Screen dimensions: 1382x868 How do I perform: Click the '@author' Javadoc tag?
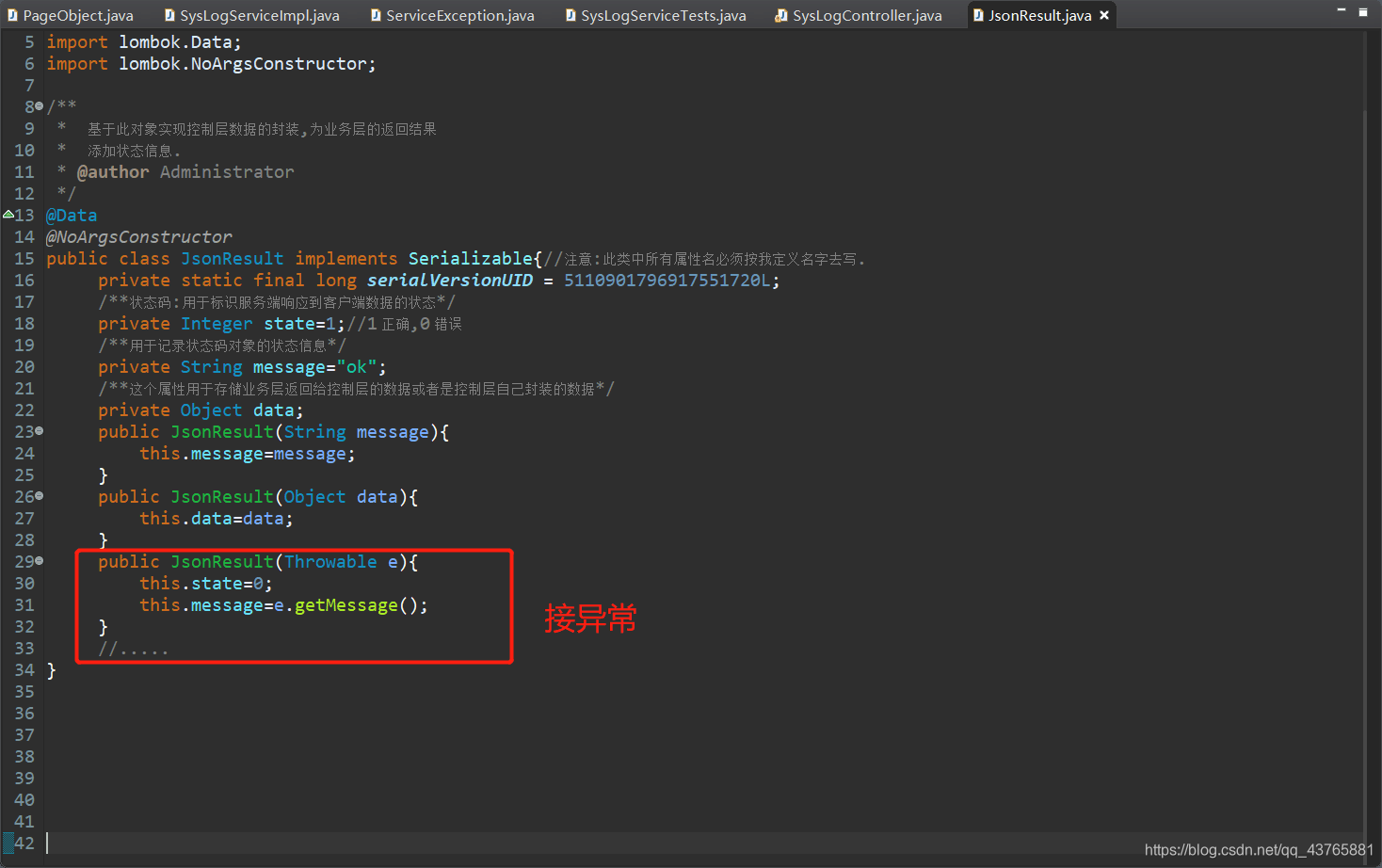[x=113, y=172]
